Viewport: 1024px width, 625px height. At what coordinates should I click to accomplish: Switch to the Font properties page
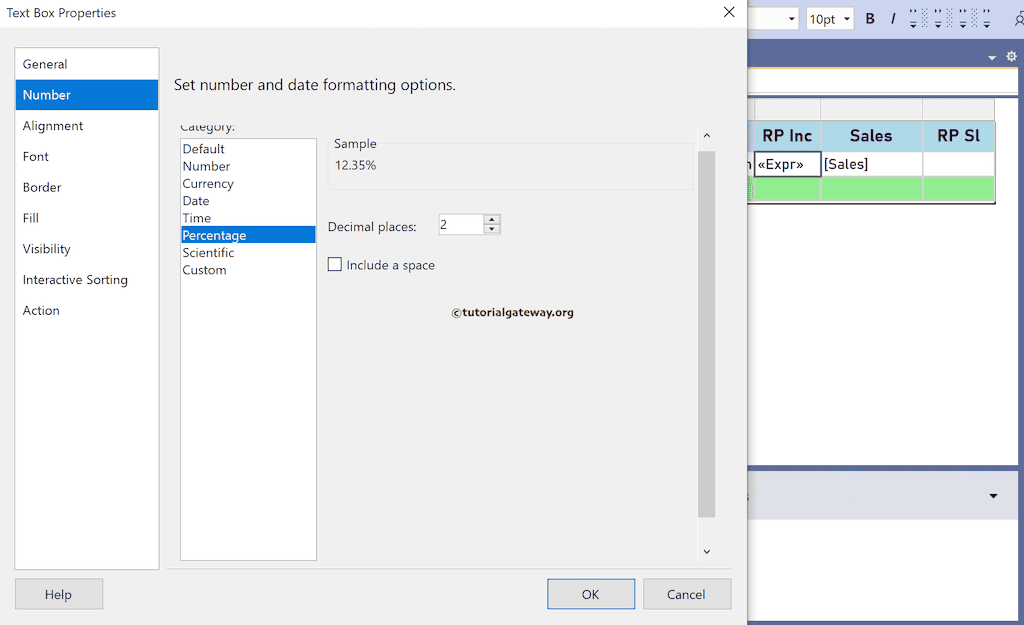pos(35,156)
